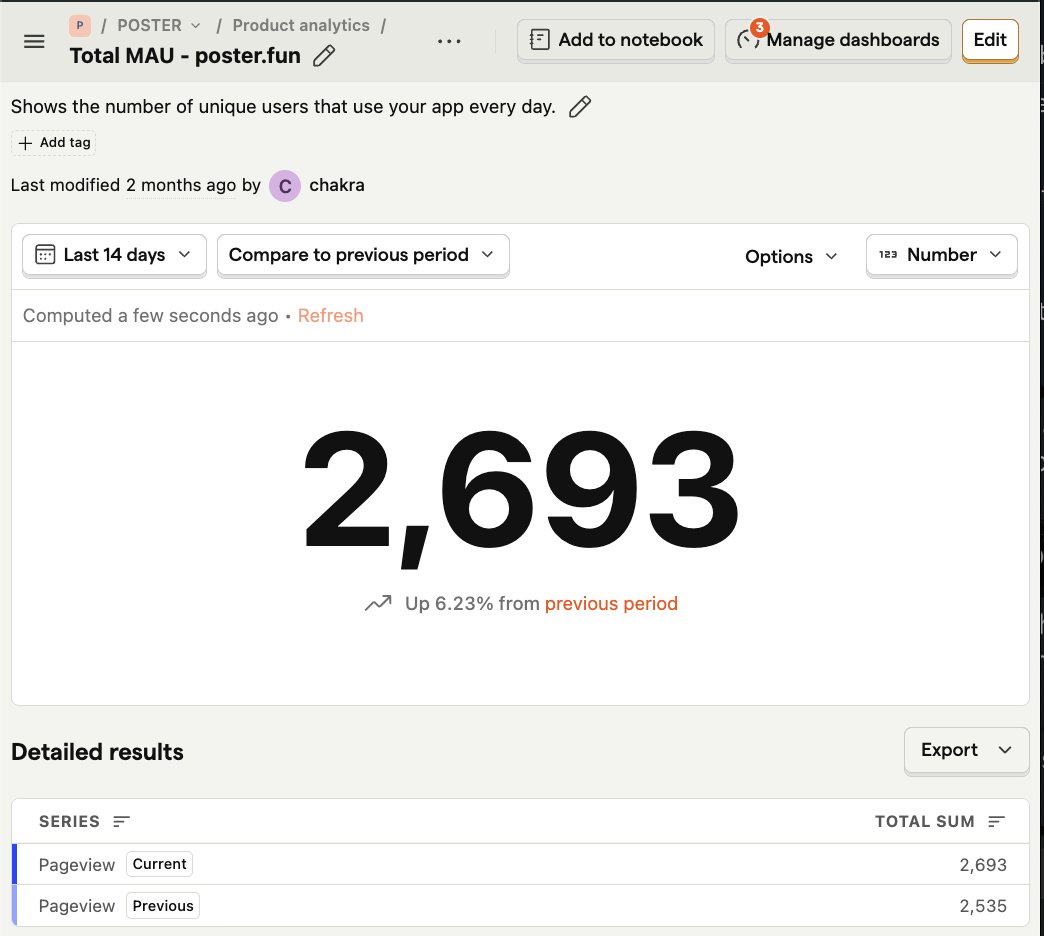
Task: Open the hamburger navigation menu
Action: pyautogui.click(x=34, y=41)
